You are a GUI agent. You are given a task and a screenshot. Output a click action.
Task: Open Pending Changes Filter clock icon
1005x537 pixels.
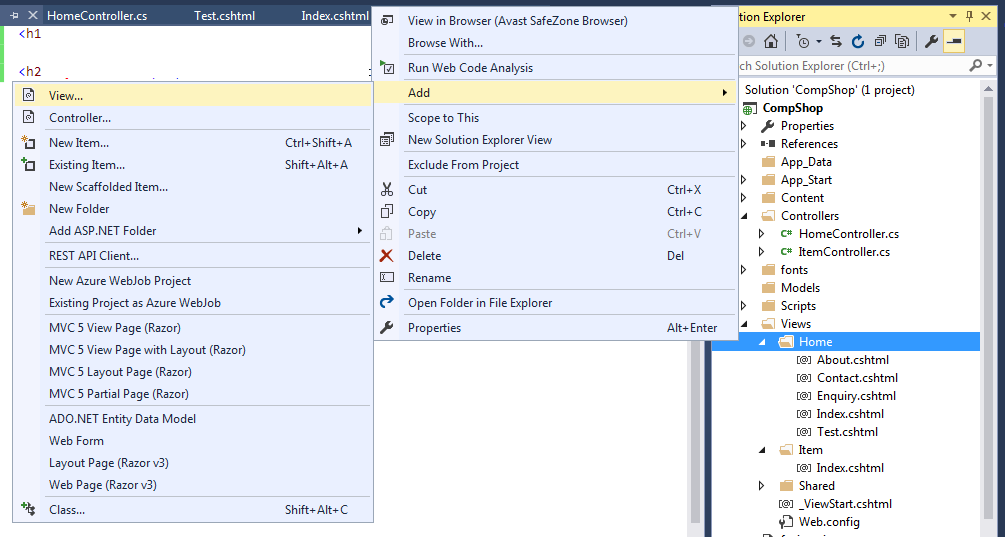coord(802,42)
